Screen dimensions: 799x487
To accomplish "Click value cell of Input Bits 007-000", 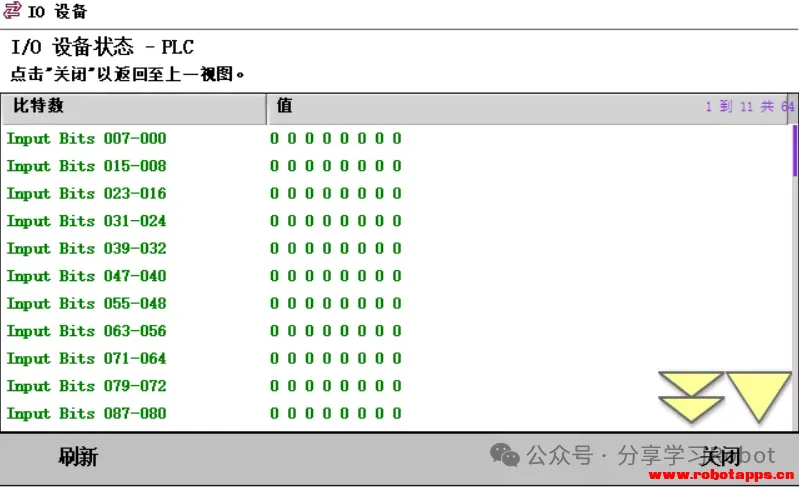I will tap(336, 138).
